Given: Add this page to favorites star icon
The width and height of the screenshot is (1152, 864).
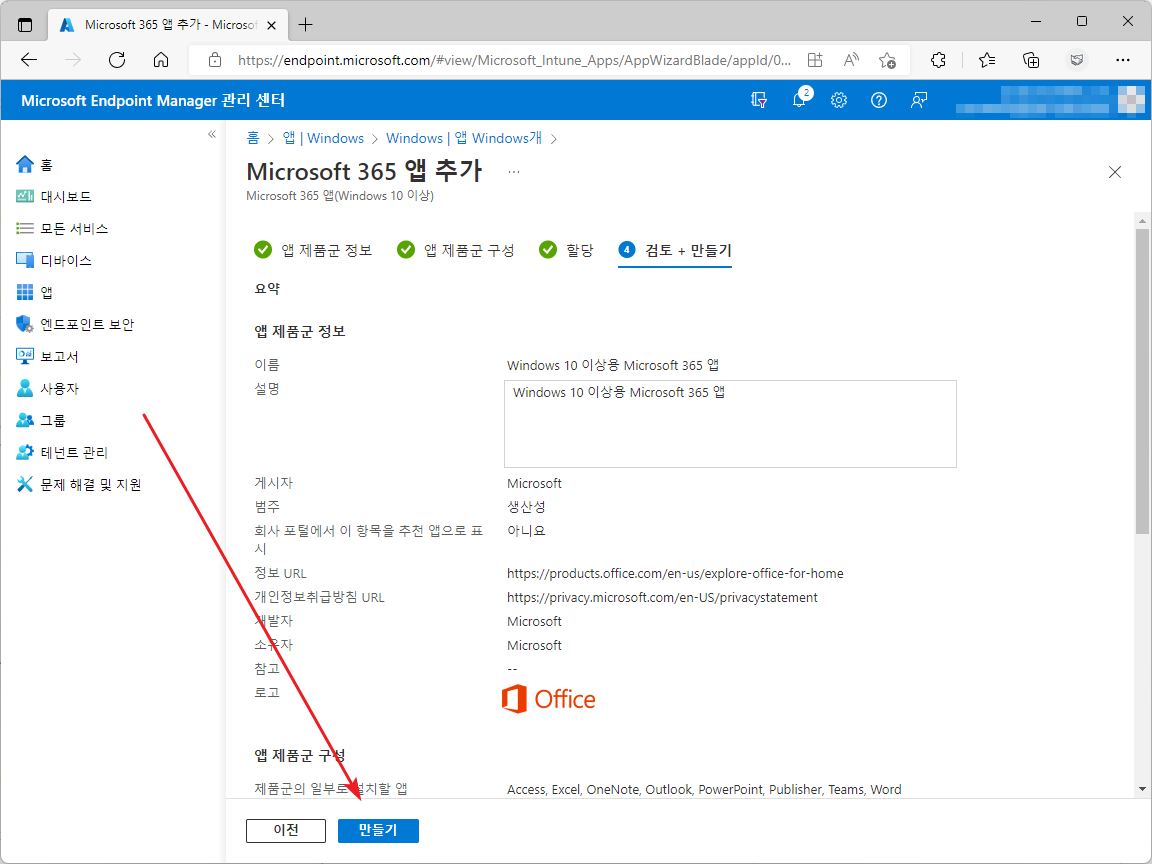Looking at the screenshot, I should [888, 60].
